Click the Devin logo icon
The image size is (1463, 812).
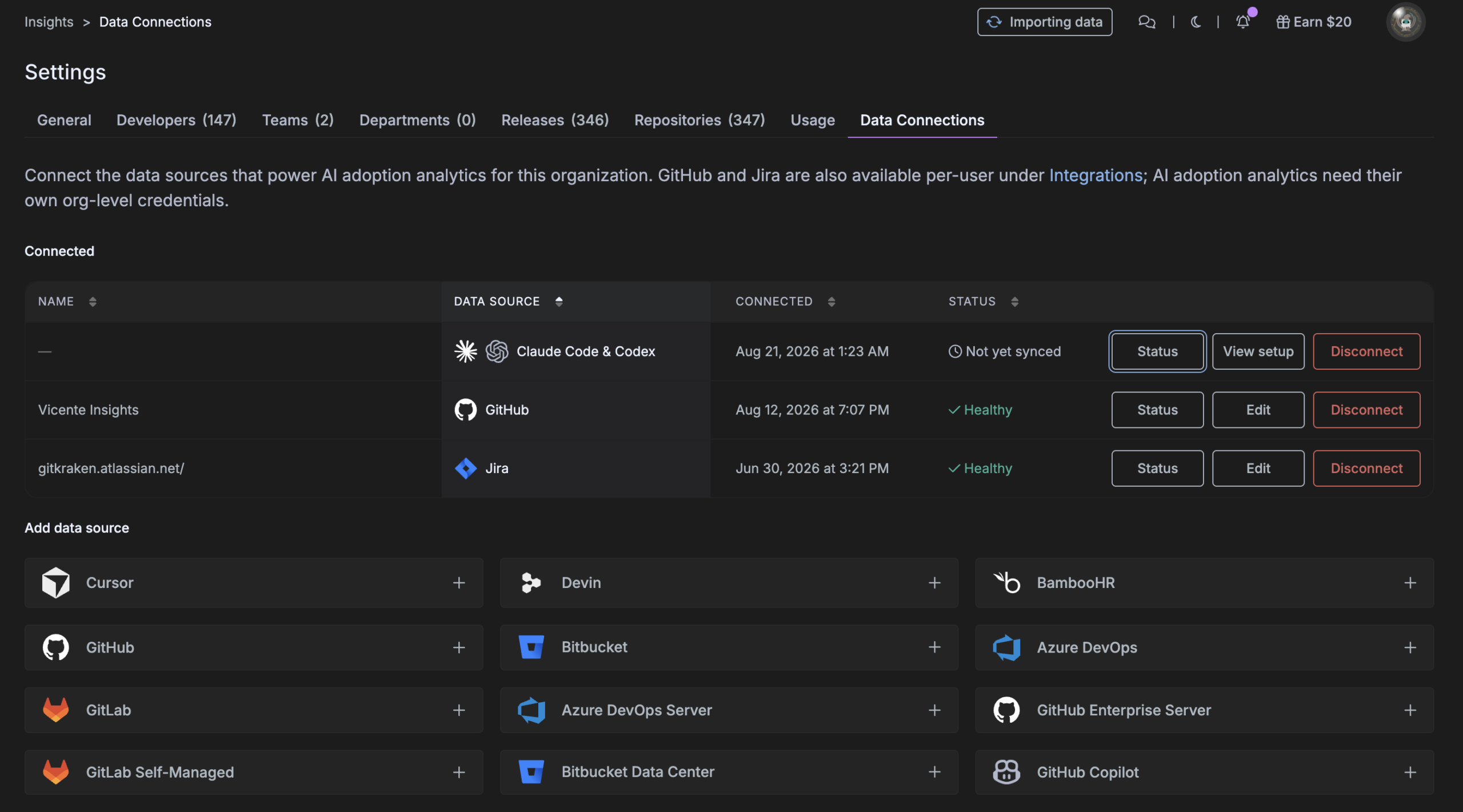point(531,582)
